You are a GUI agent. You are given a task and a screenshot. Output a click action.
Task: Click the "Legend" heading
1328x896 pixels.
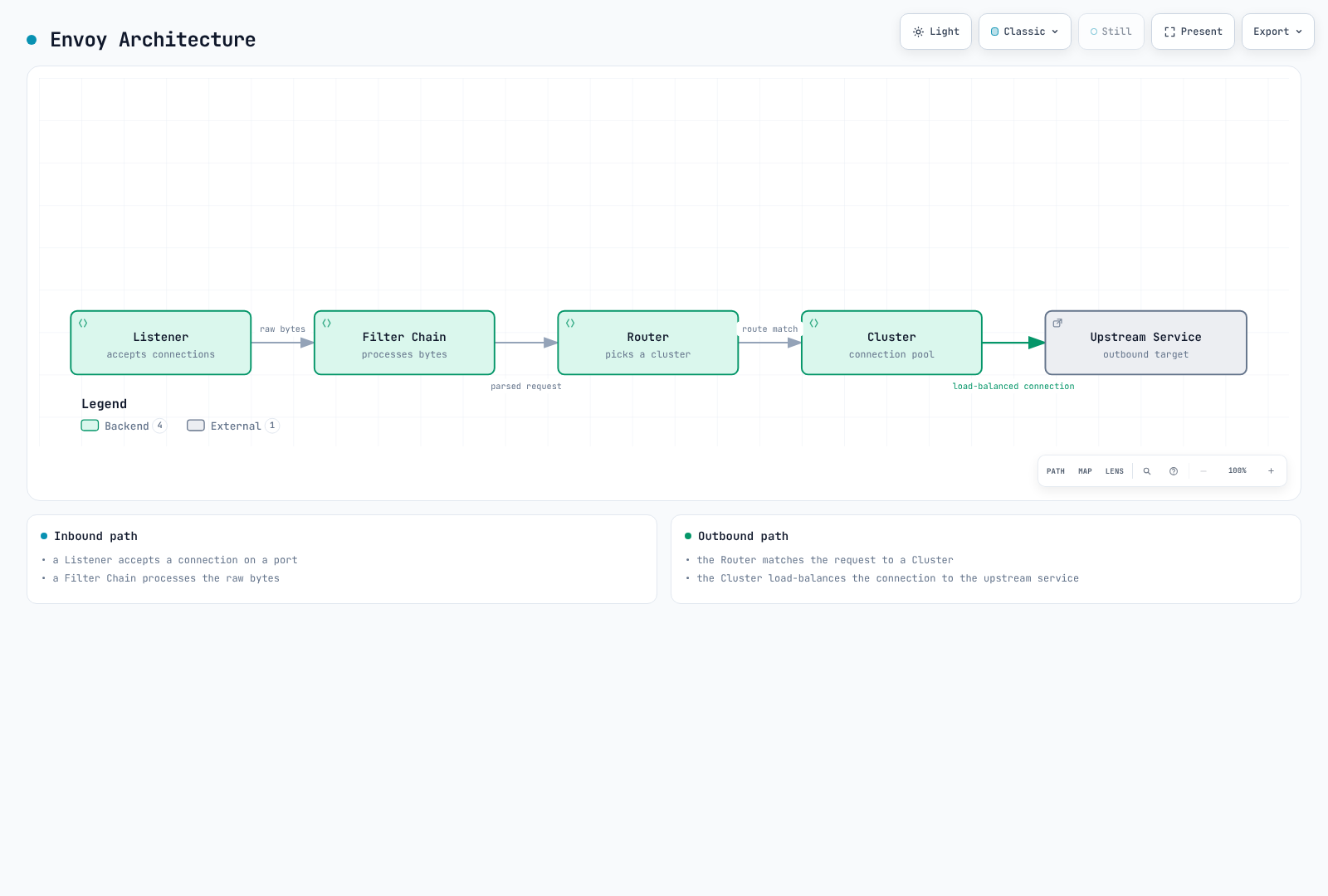tap(105, 404)
